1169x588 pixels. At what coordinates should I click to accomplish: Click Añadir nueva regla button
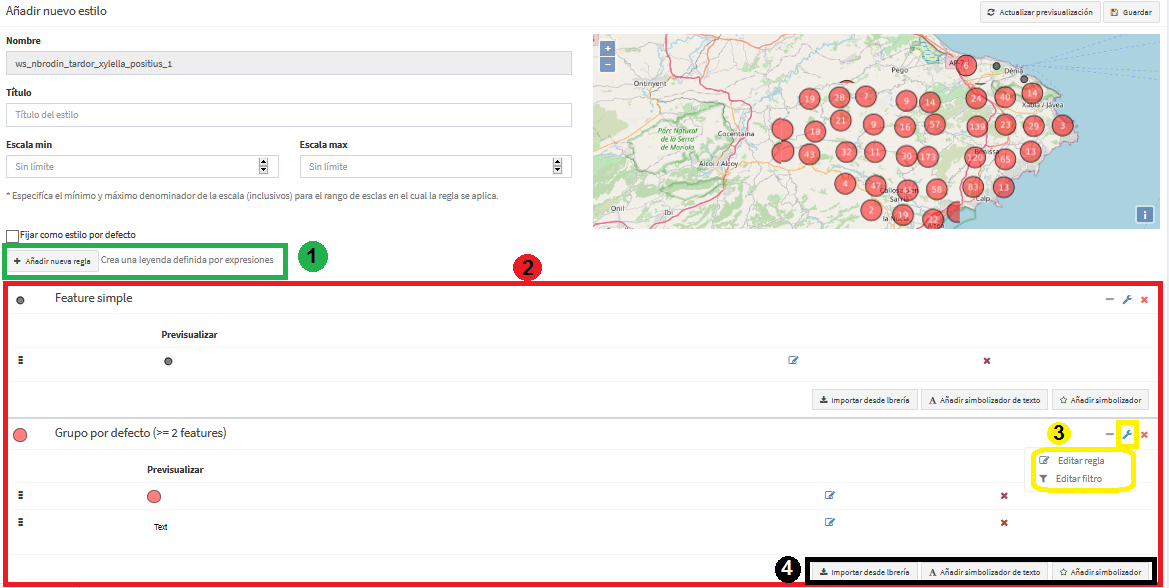(52, 262)
